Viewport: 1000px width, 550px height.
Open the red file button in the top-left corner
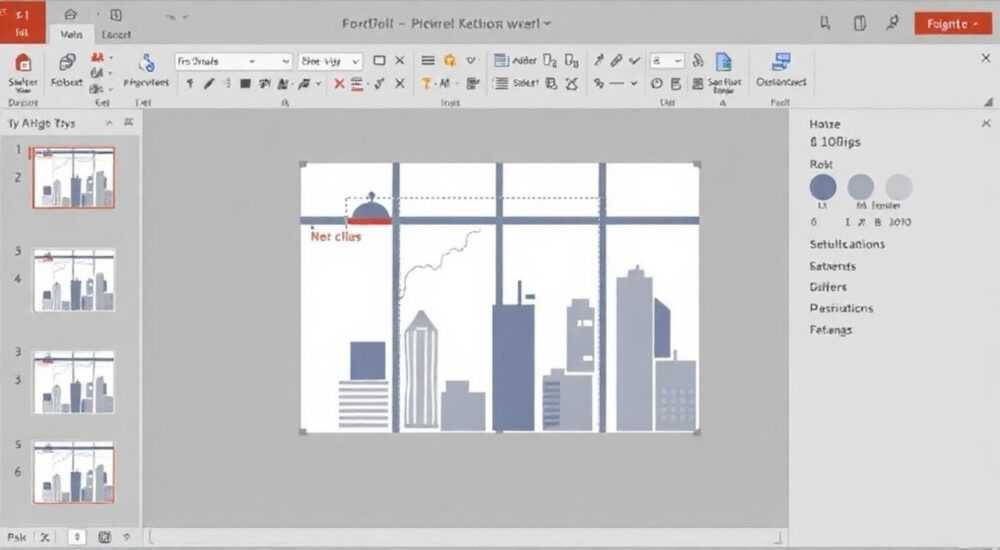[22, 22]
